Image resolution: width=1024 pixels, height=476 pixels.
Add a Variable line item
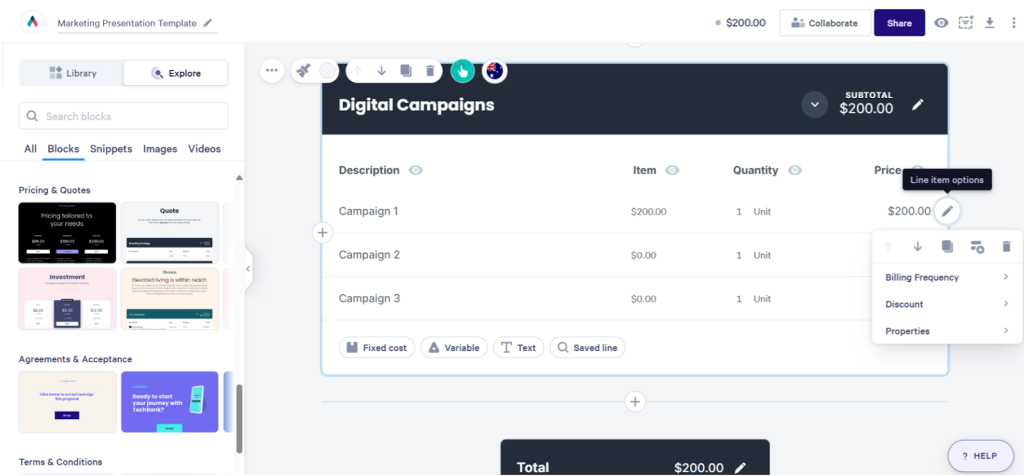[x=454, y=347]
